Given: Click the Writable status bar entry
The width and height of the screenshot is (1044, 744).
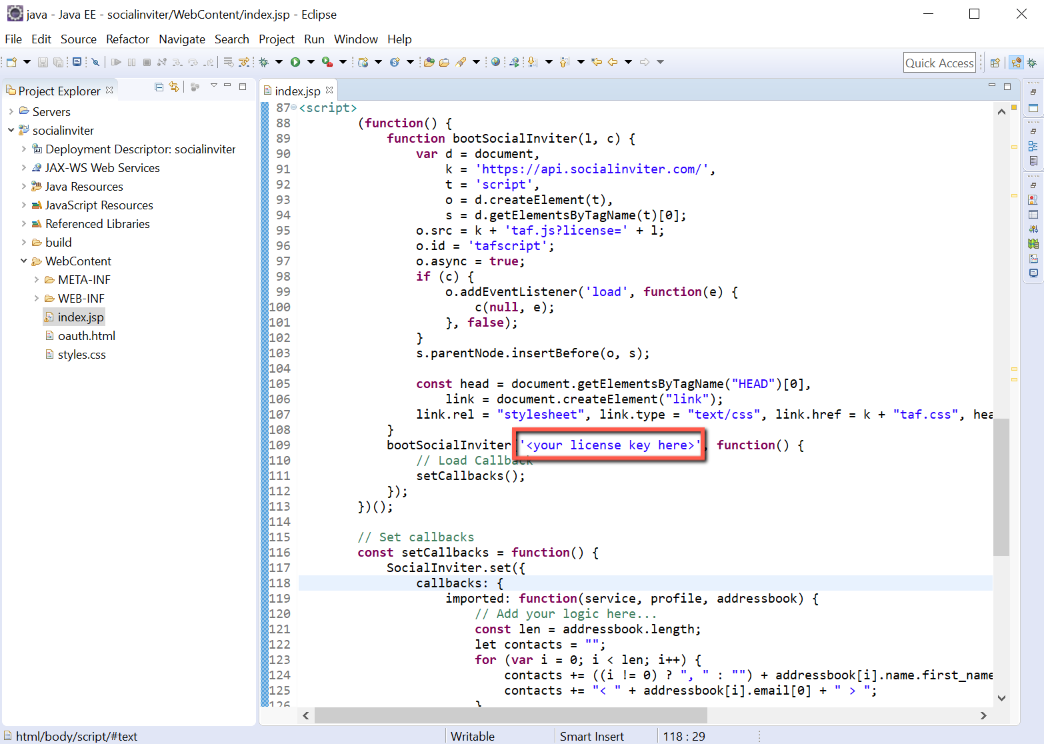Looking at the screenshot, I should point(472,736).
